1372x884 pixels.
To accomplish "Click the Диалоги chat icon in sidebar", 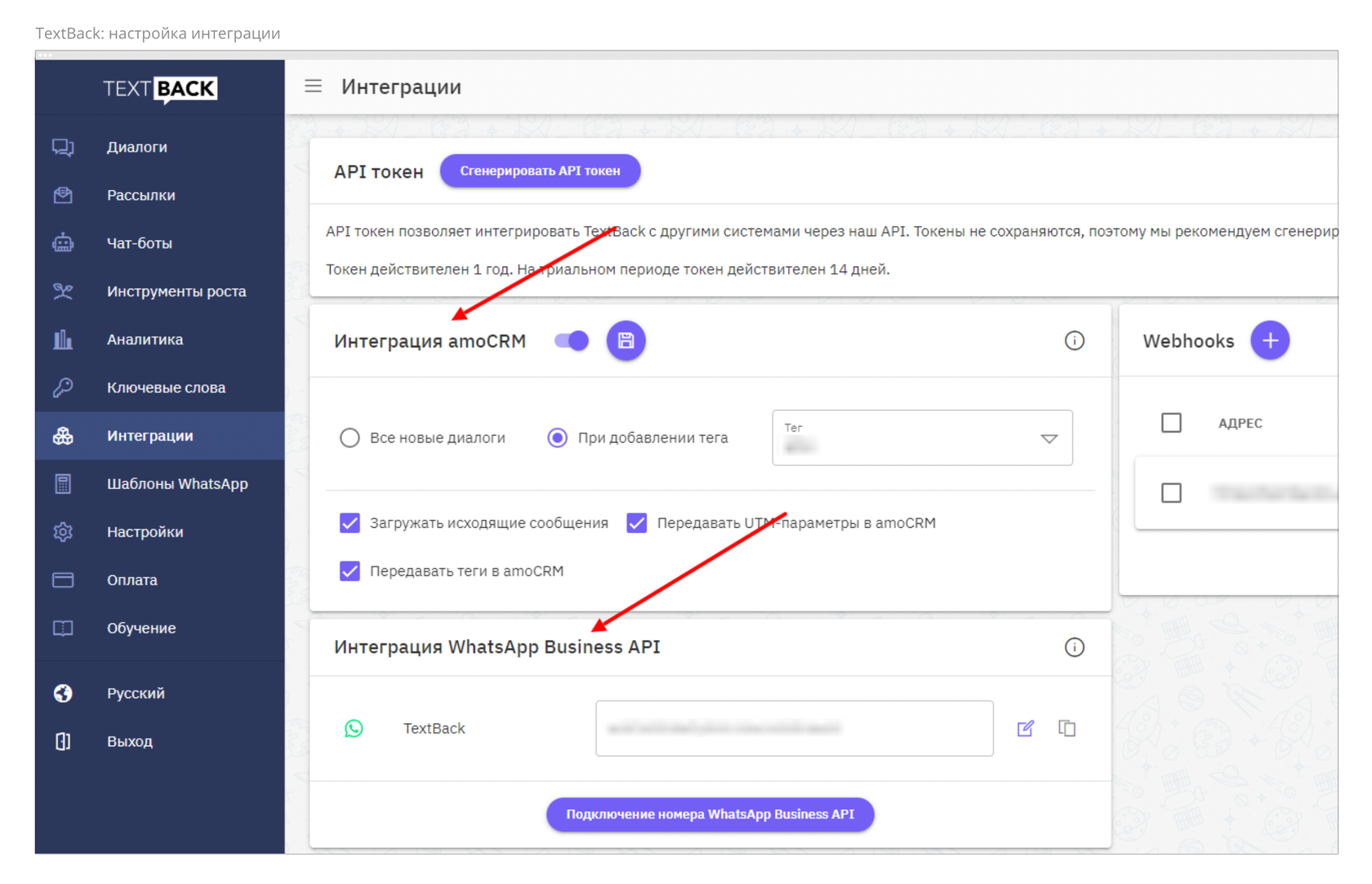I will (63, 147).
